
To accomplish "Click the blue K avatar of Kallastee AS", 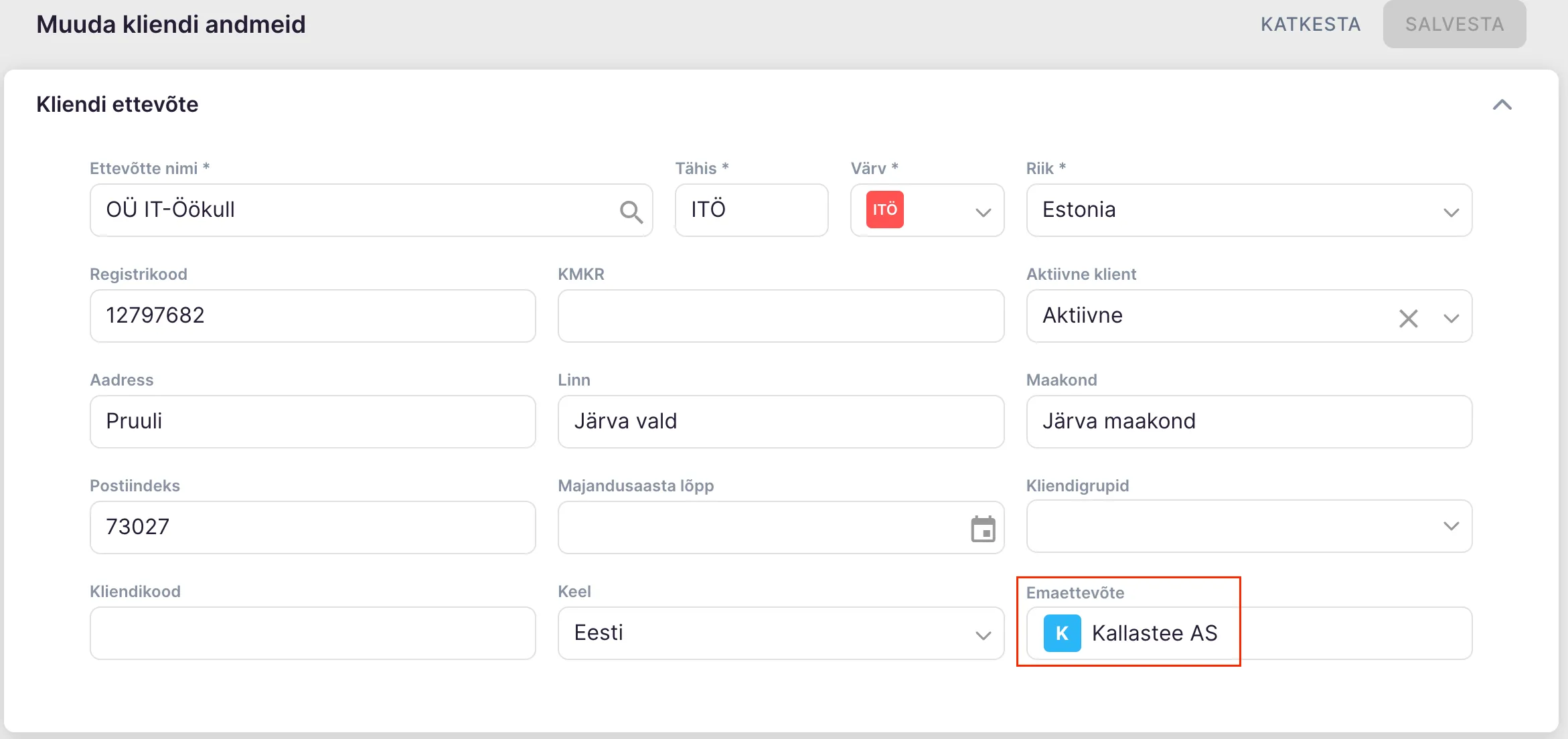I will [x=1062, y=633].
